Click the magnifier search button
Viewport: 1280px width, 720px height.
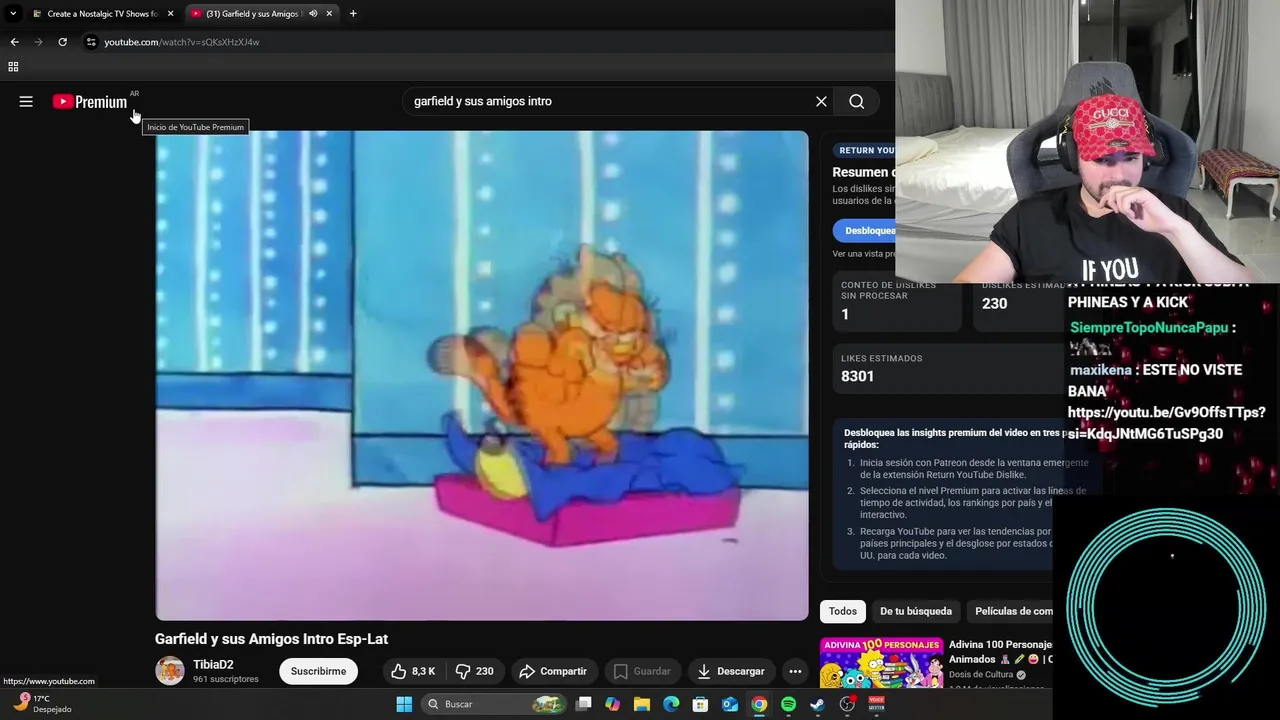click(857, 101)
